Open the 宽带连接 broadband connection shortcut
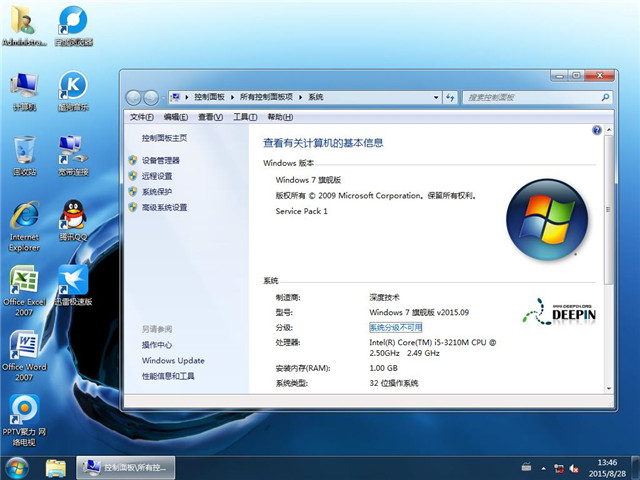640x480 pixels. [73, 156]
